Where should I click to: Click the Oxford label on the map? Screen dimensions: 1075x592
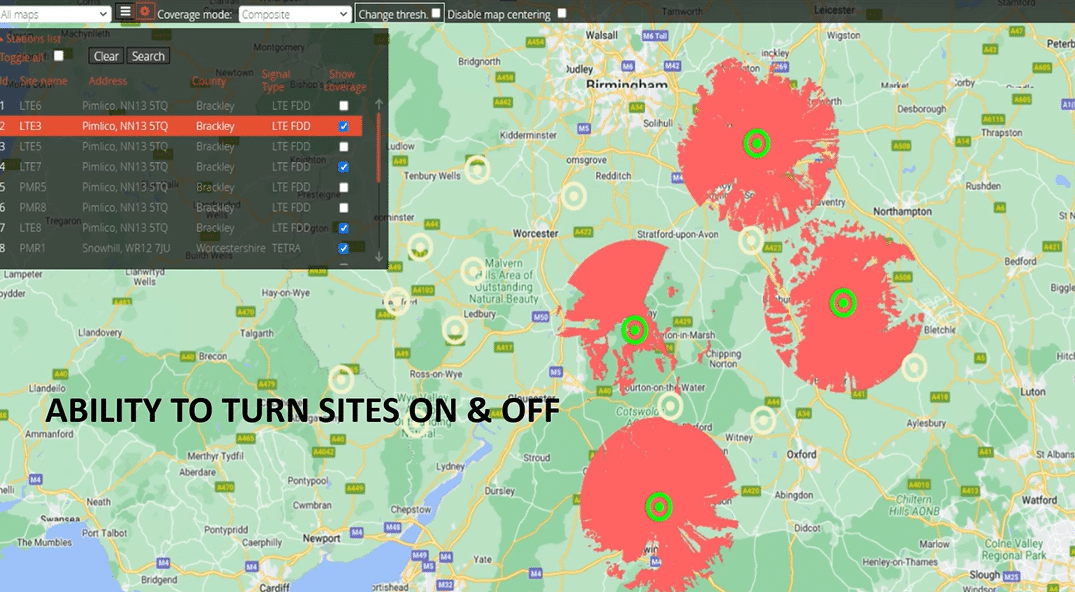[x=801, y=454]
